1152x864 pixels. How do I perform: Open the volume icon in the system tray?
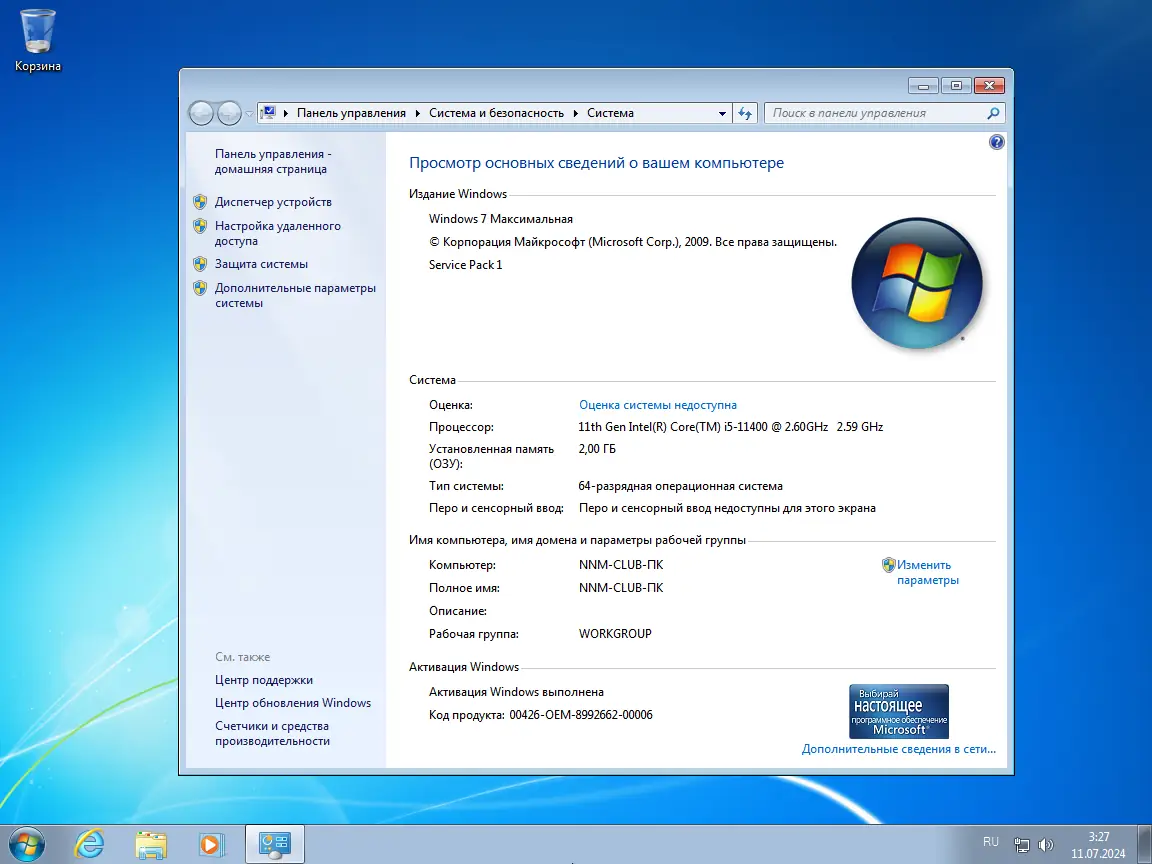coord(1046,843)
